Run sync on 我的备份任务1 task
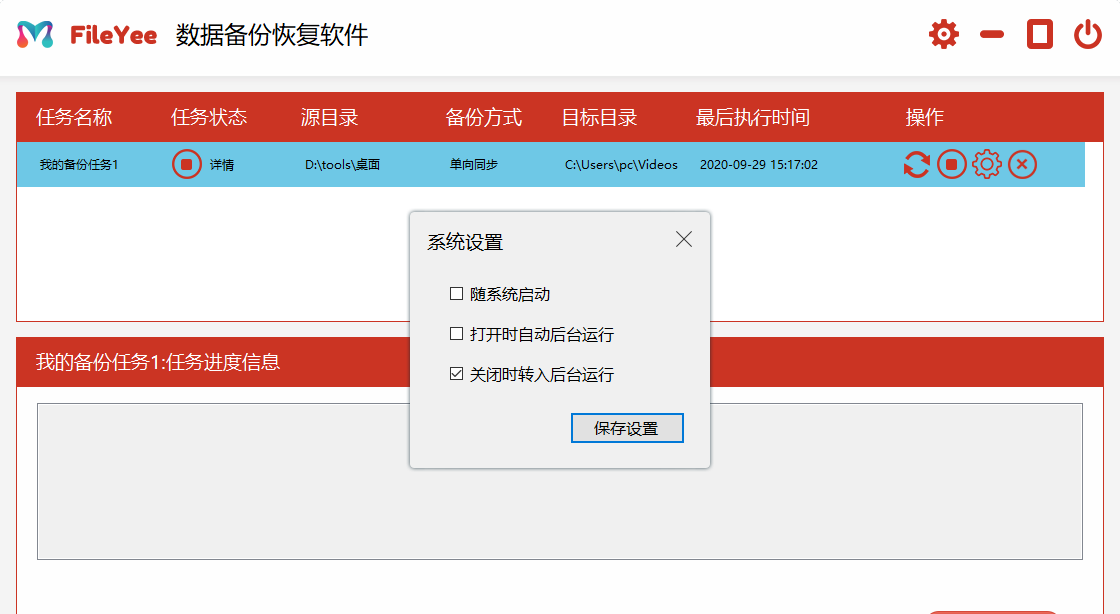1120x614 pixels. tap(916, 164)
